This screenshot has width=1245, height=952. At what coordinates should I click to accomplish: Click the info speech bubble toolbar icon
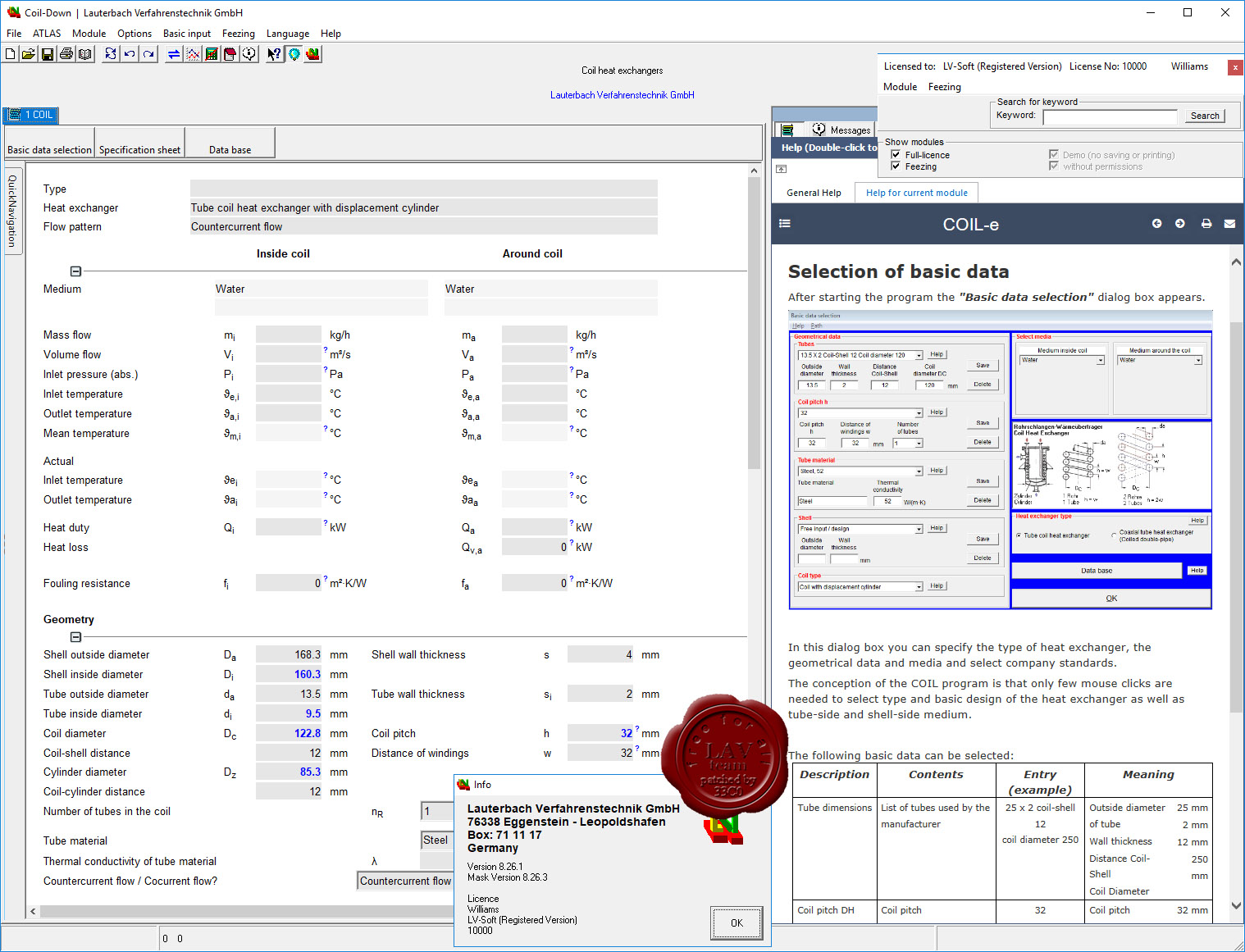pyautogui.click(x=249, y=54)
